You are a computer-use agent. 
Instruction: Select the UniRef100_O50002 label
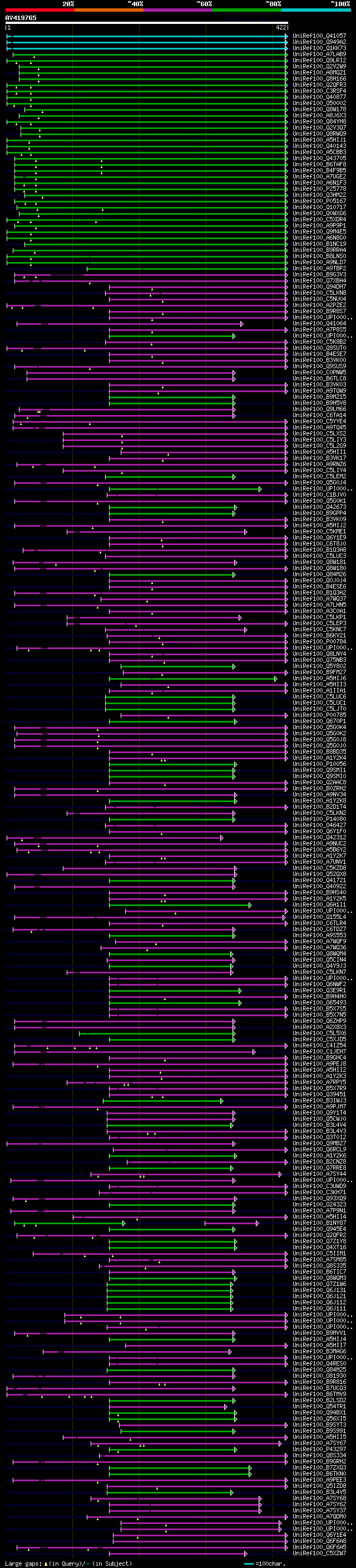319,103
